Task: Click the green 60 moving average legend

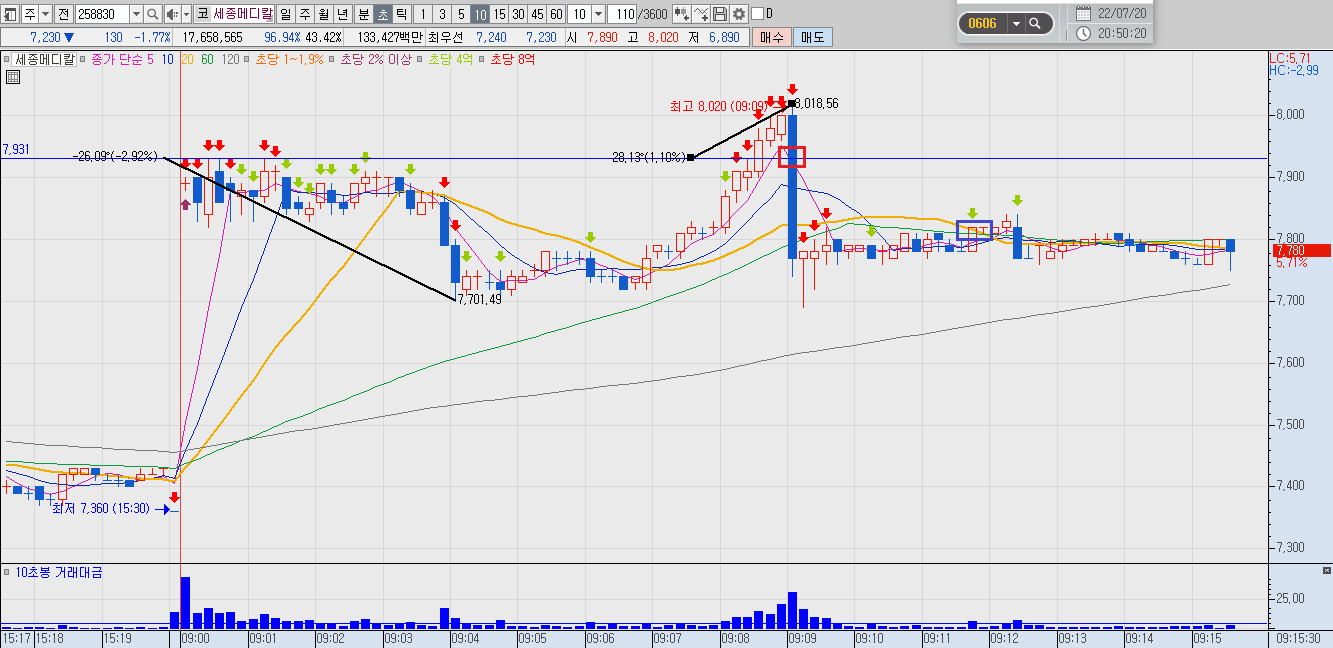Action: [207, 59]
